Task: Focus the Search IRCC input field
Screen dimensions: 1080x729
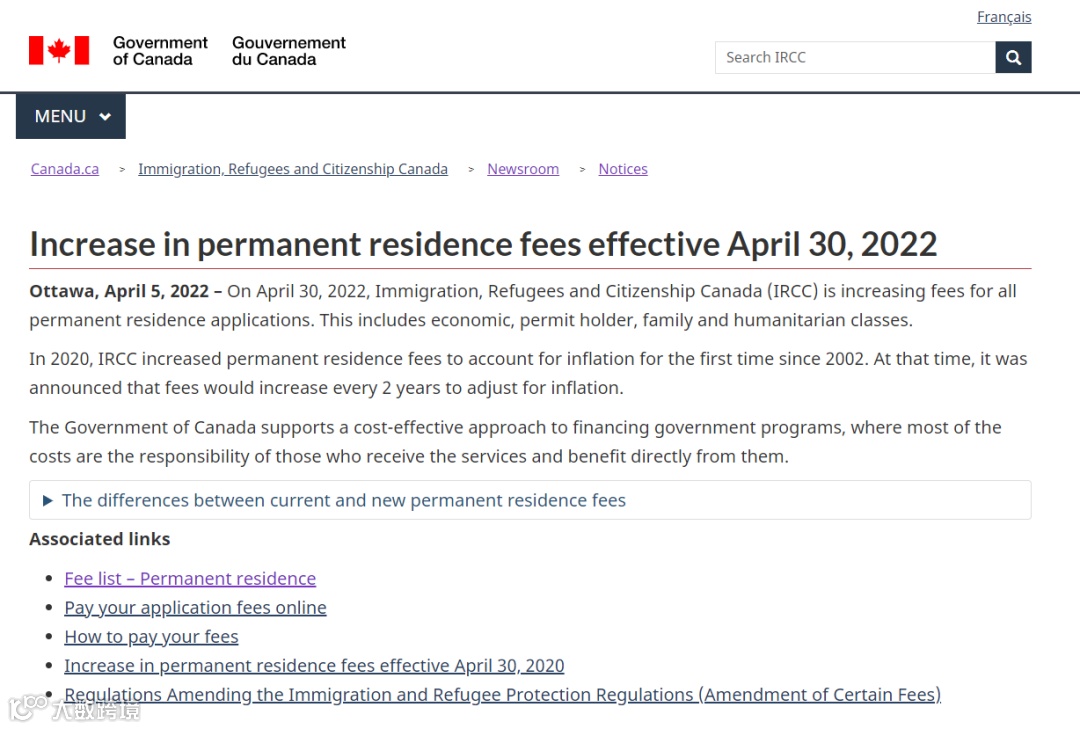Action: (x=855, y=57)
